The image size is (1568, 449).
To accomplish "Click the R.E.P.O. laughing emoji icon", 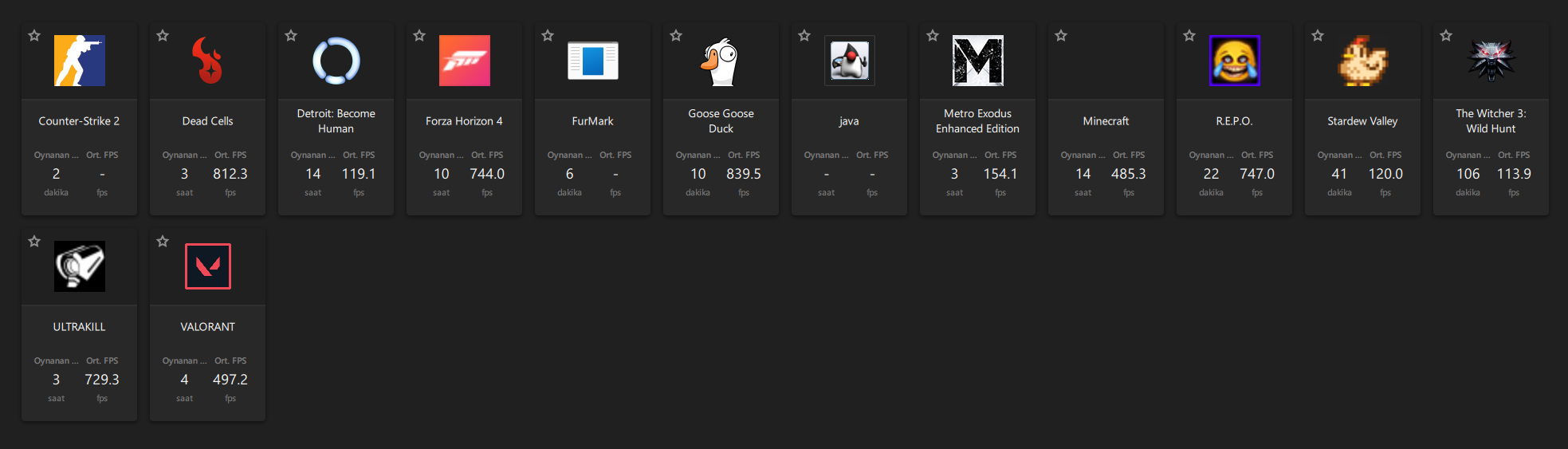I will coord(1235,61).
